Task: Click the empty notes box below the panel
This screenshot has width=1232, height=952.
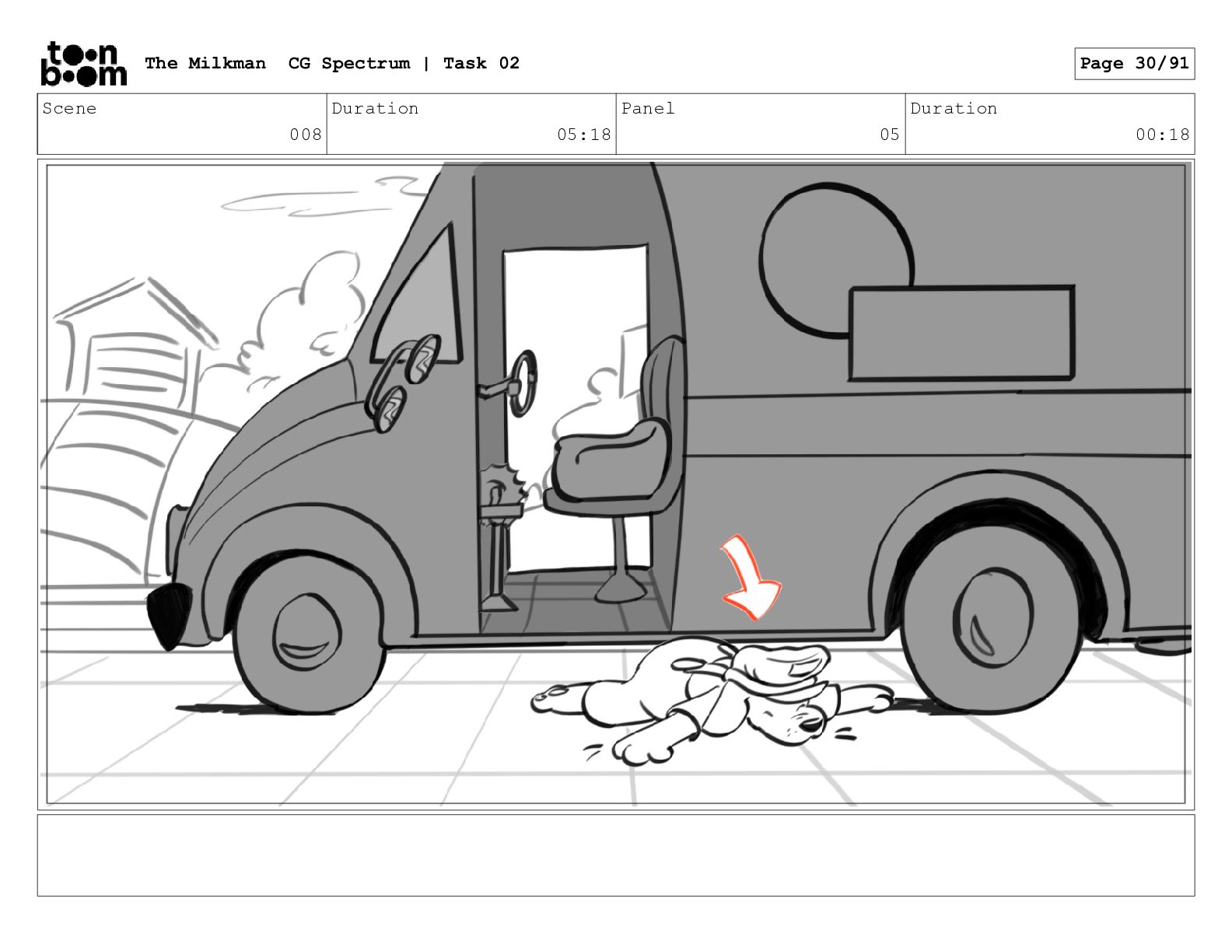Action: (616, 856)
